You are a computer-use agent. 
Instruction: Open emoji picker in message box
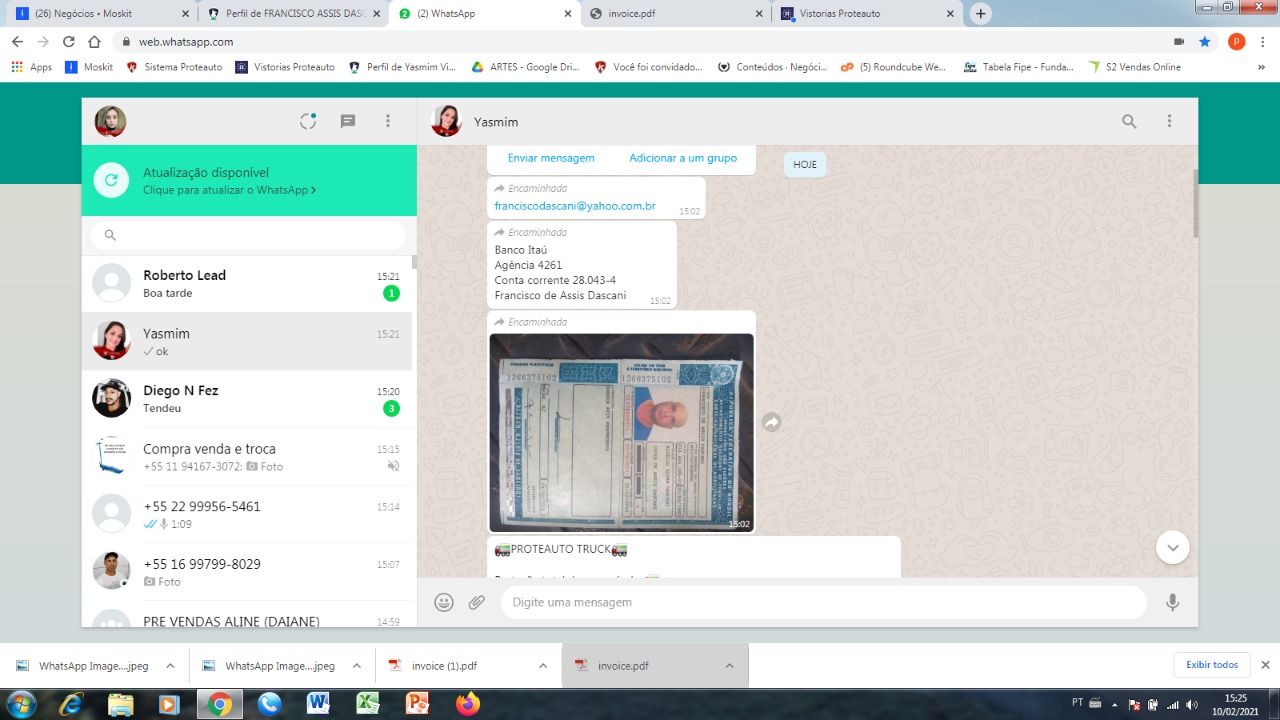click(x=444, y=602)
